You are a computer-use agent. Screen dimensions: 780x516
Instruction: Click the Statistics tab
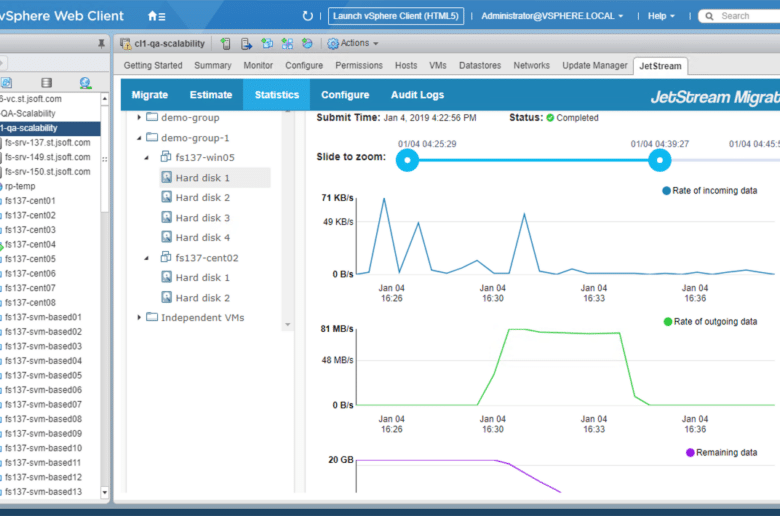(x=277, y=95)
